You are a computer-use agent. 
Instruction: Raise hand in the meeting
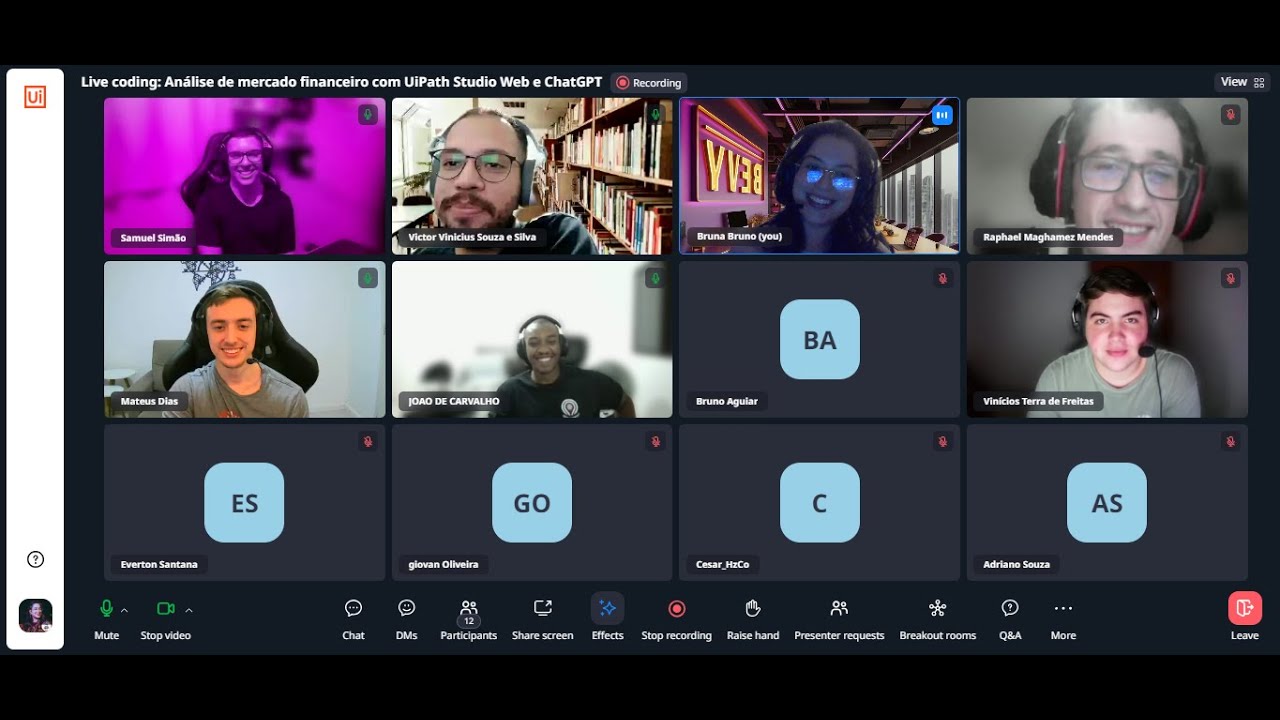[x=752, y=618]
